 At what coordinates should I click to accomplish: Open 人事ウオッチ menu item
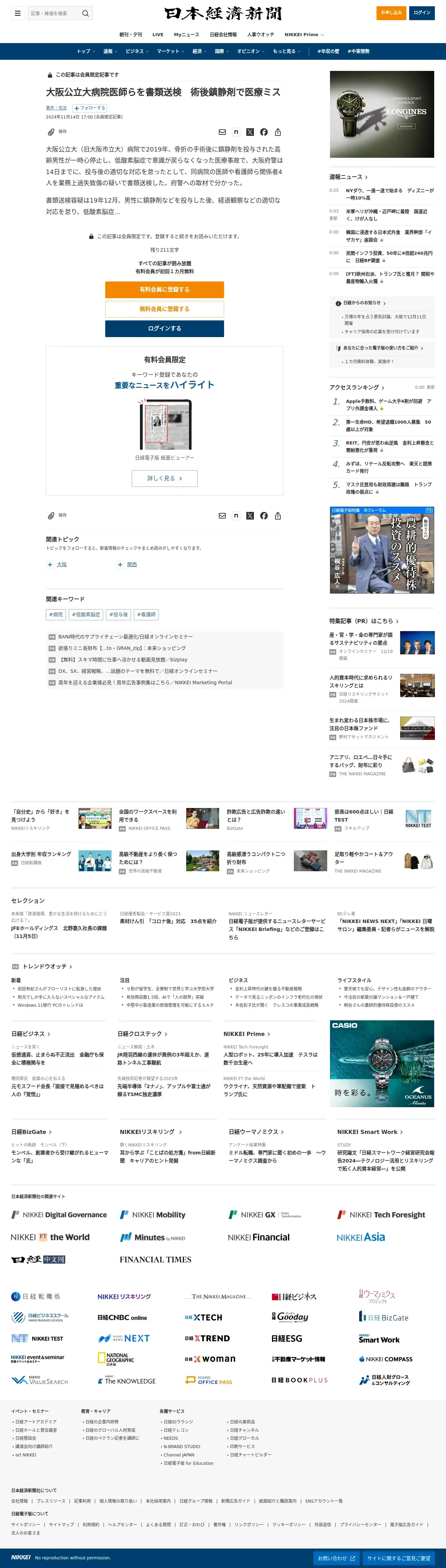[261, 35]
